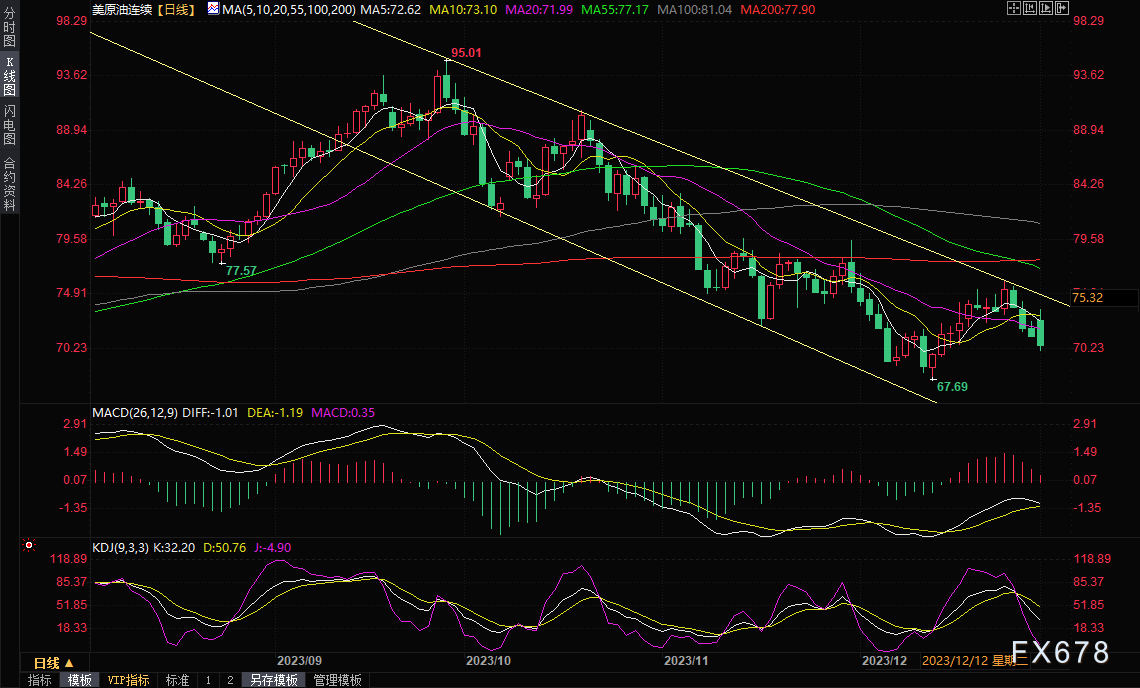Click the 美原油连续【日线】 chart title

pos(144,9)
